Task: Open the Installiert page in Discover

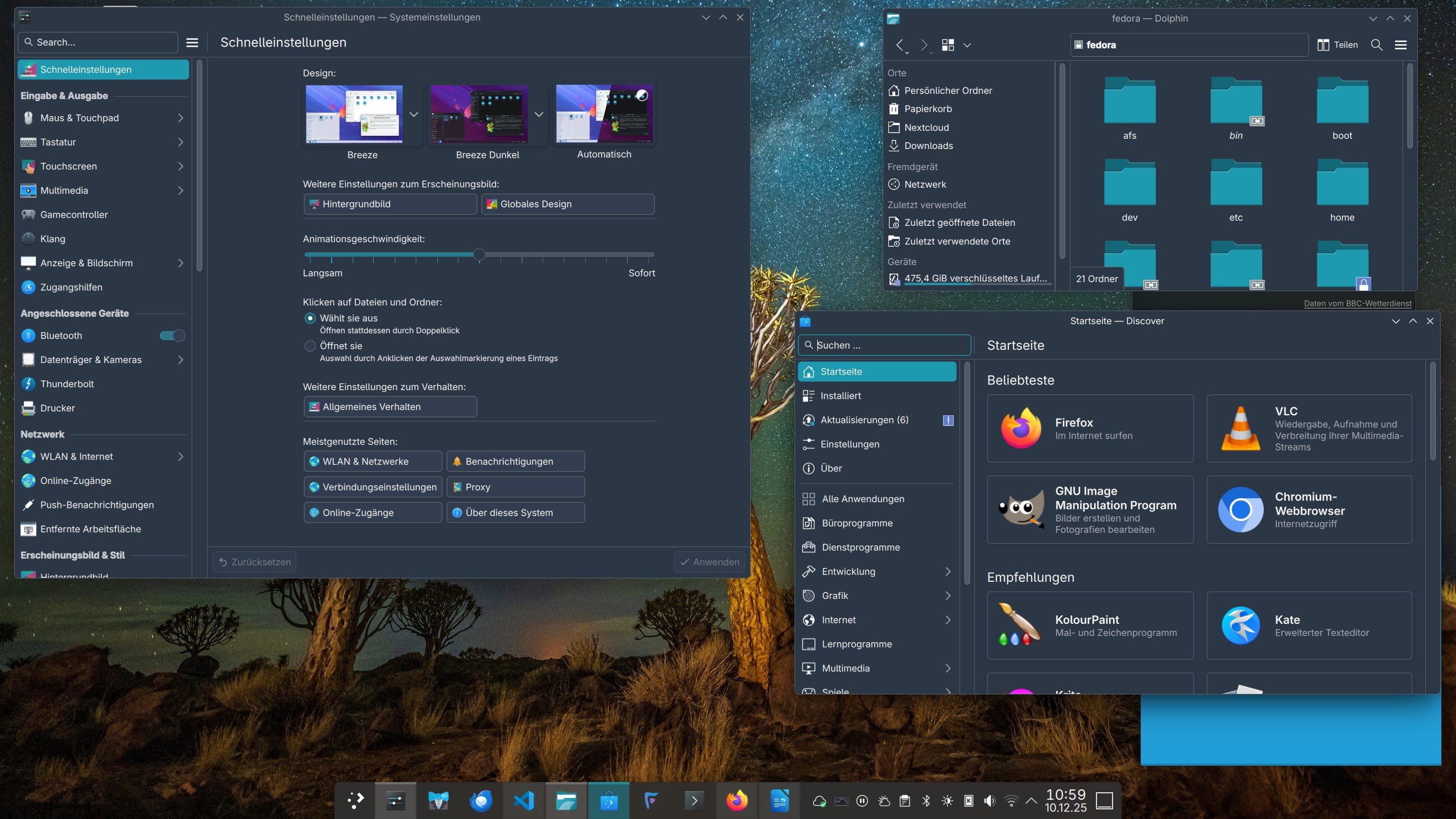Action: coord(840,396)
